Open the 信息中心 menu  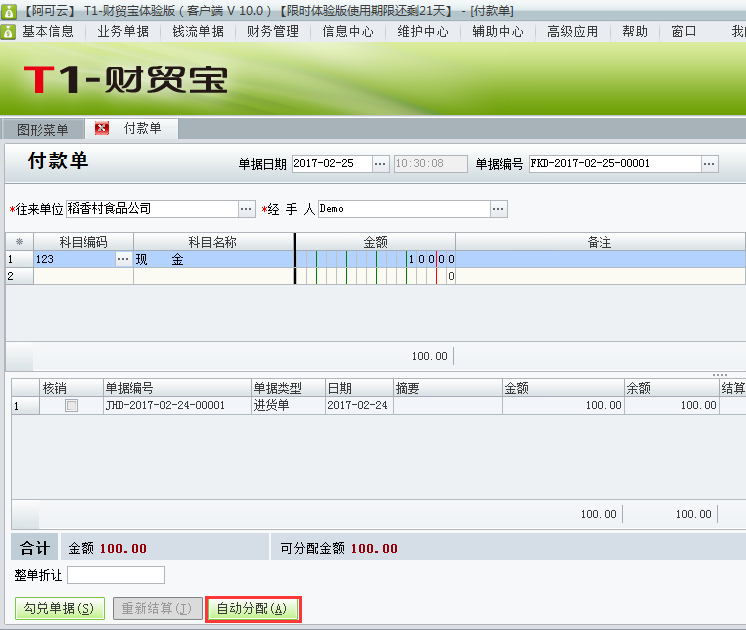(x=348, y=32)
